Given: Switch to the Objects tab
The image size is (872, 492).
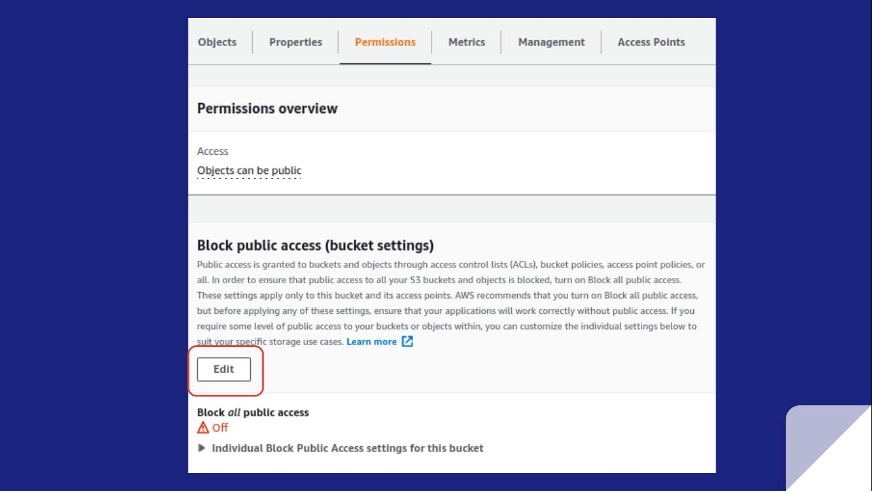Looking at the screenshot, I should (x=217, y=42).
